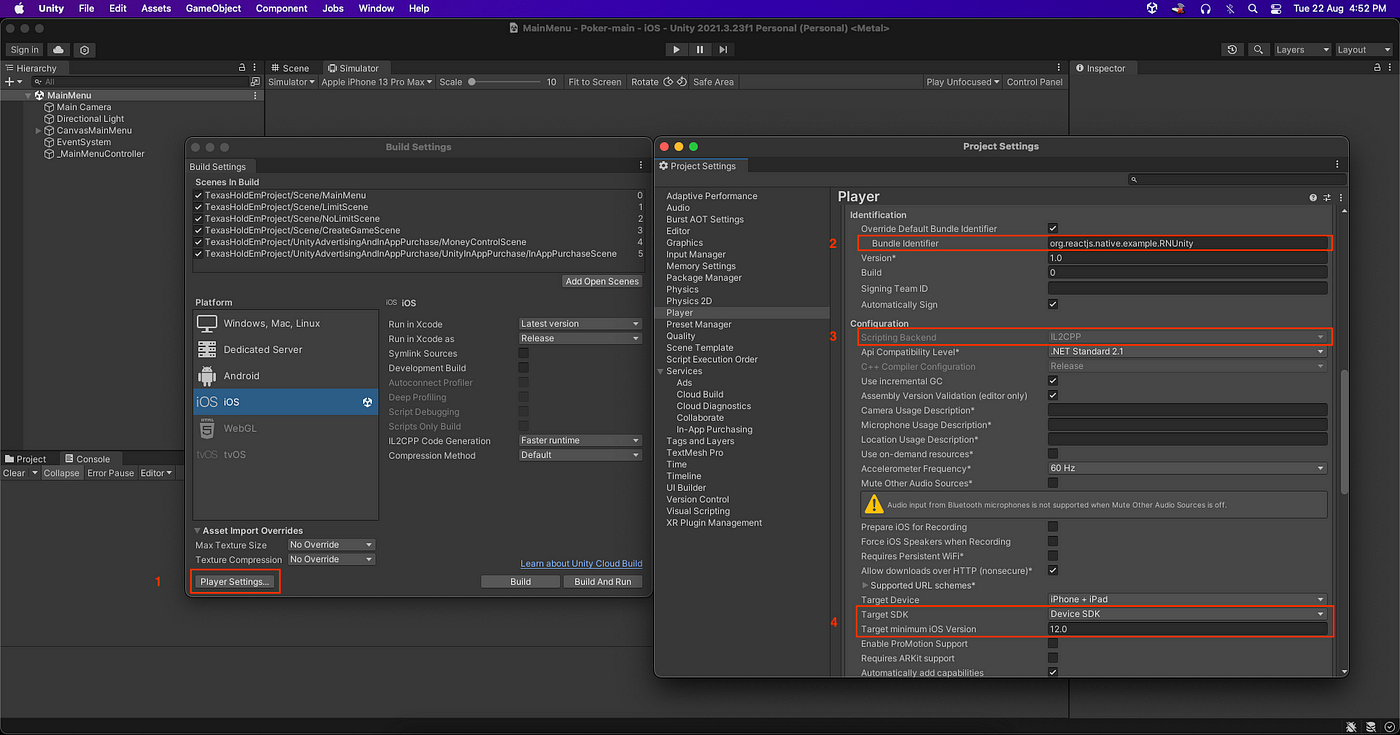Open Max Texture Size override dropdown

click(x=331, y=545)
